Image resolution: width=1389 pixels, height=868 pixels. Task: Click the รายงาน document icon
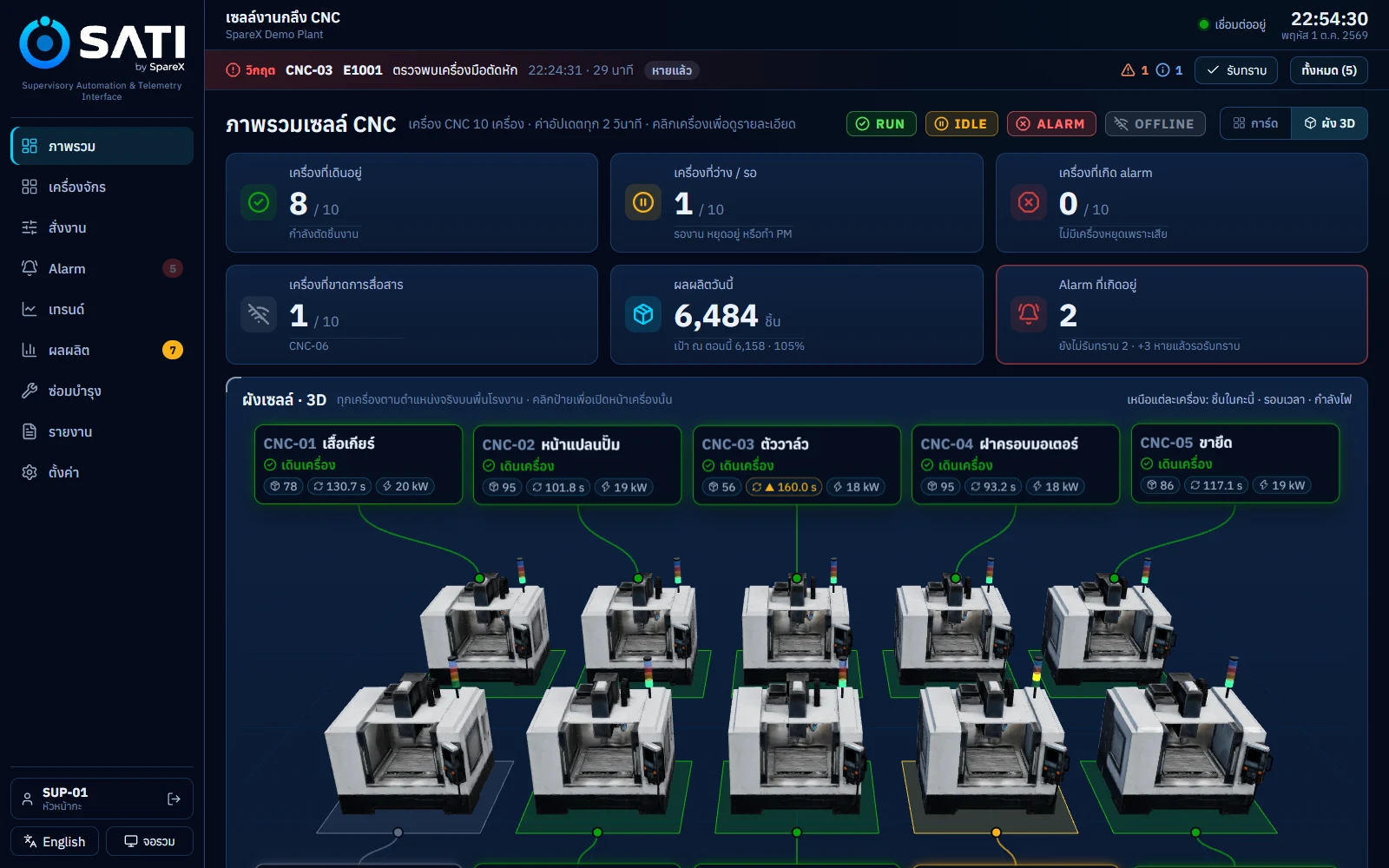(30, 431)
